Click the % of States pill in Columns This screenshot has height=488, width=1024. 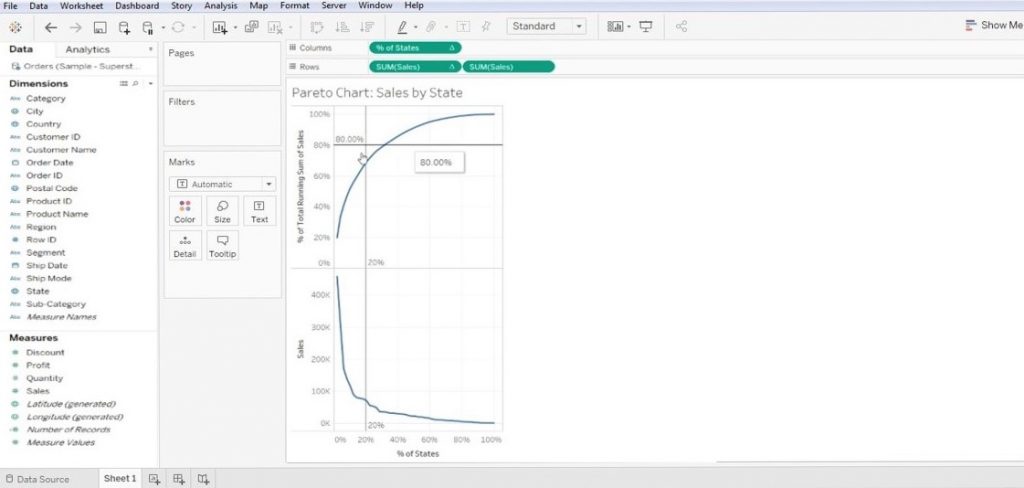click(x=415, y=48)
